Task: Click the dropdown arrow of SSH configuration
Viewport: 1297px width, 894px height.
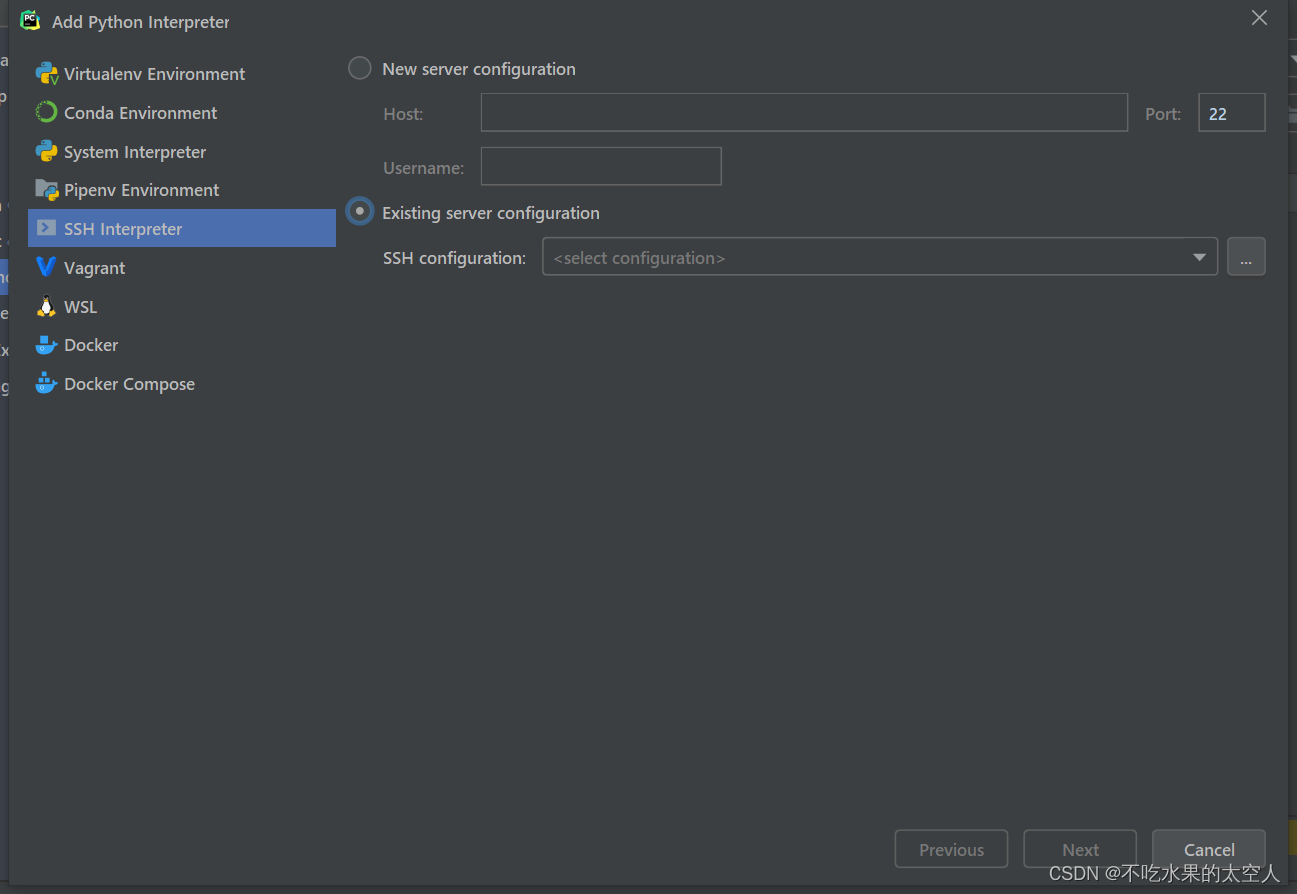Action: point(1199,258)
